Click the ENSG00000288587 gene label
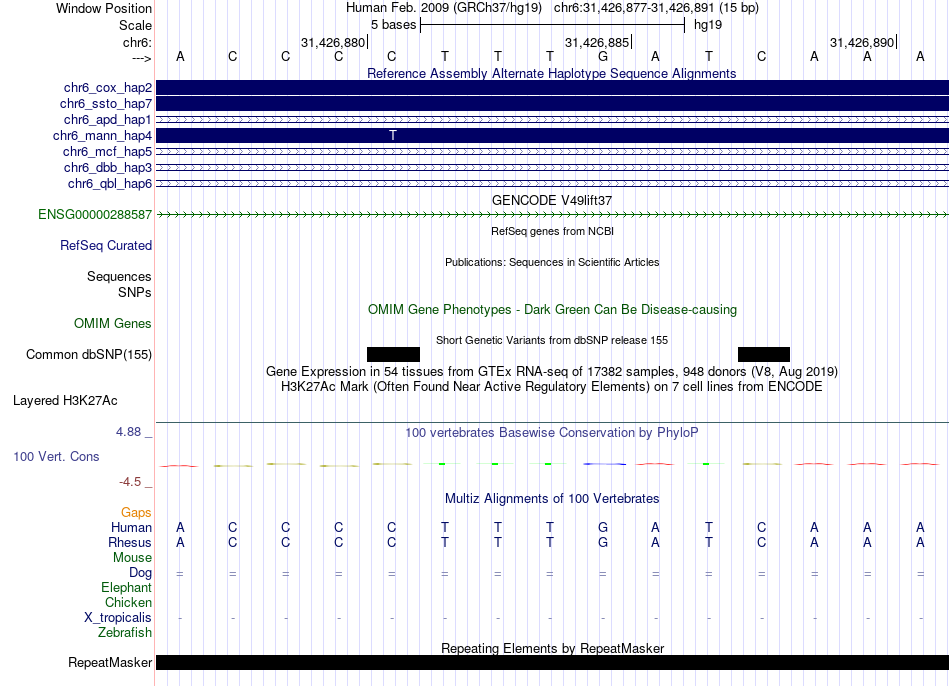950x686 pixels. tap(95, 215)
